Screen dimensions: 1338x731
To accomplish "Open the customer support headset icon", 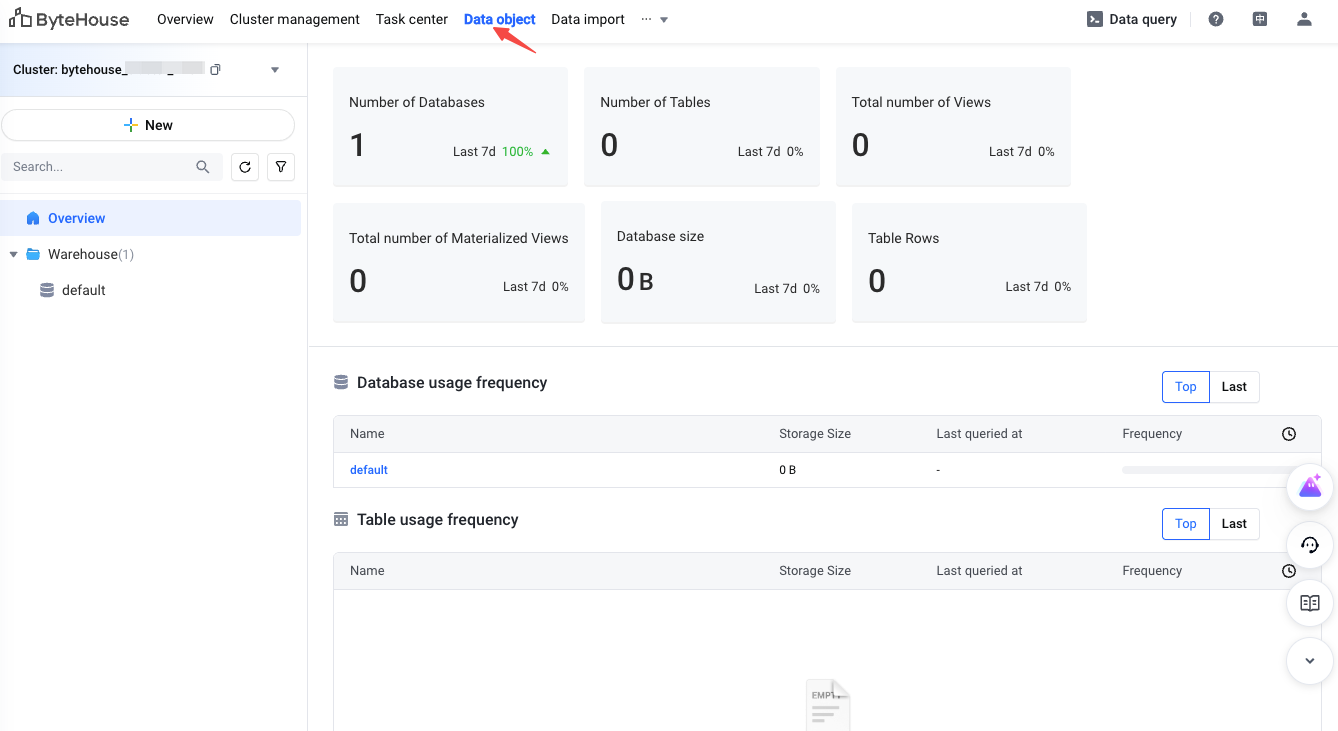I will [x=1310, y=545].
